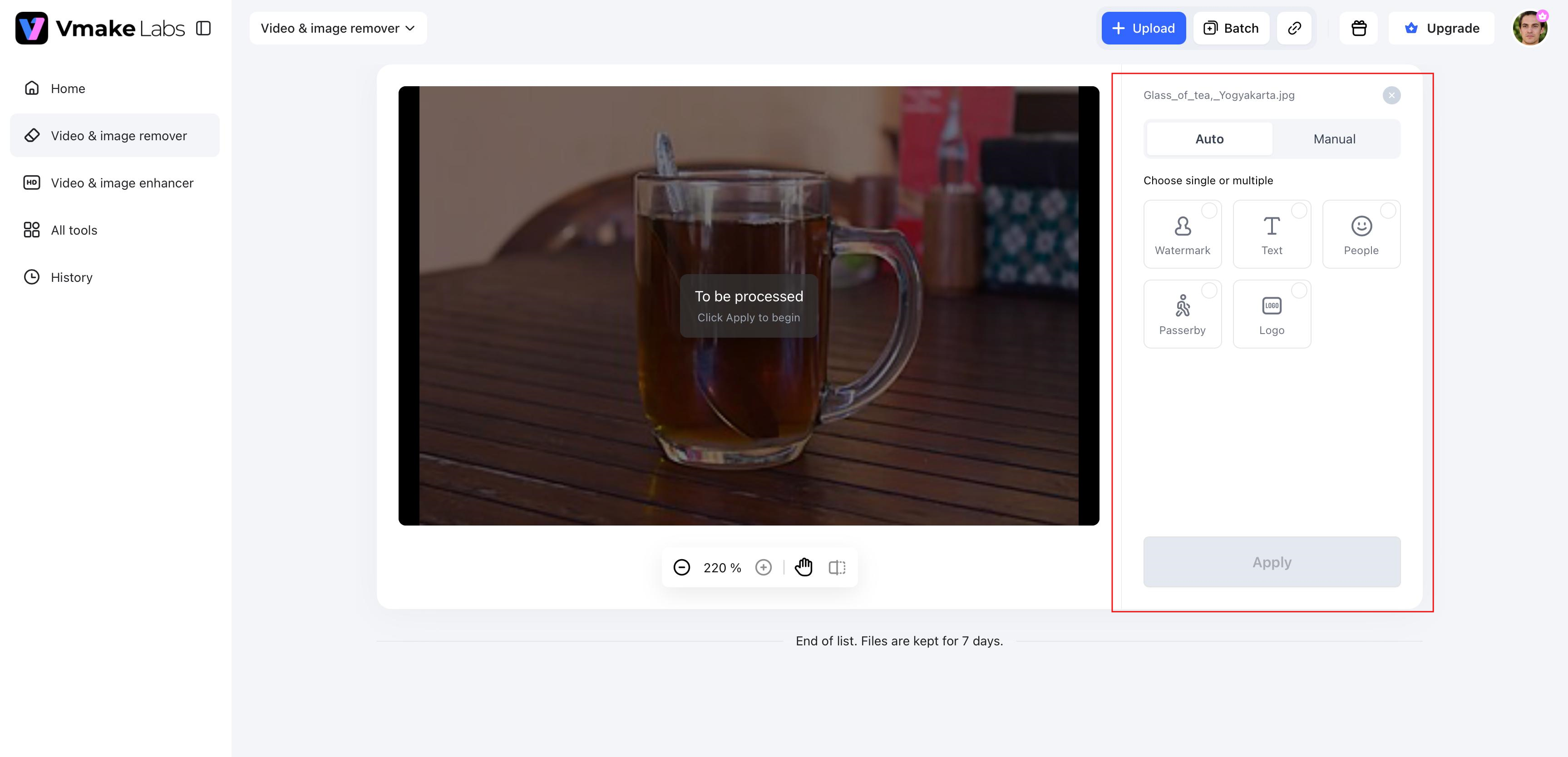Click the Apply button
This screenshot has width=1568, height=757.
point(1272,562)
